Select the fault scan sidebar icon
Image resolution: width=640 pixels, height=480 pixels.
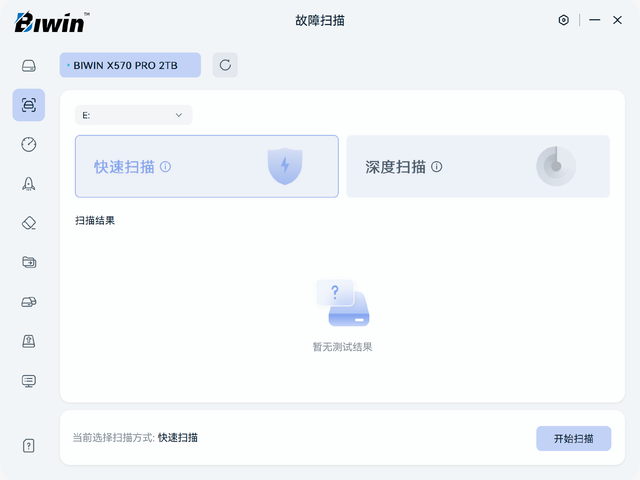(29, 105)
